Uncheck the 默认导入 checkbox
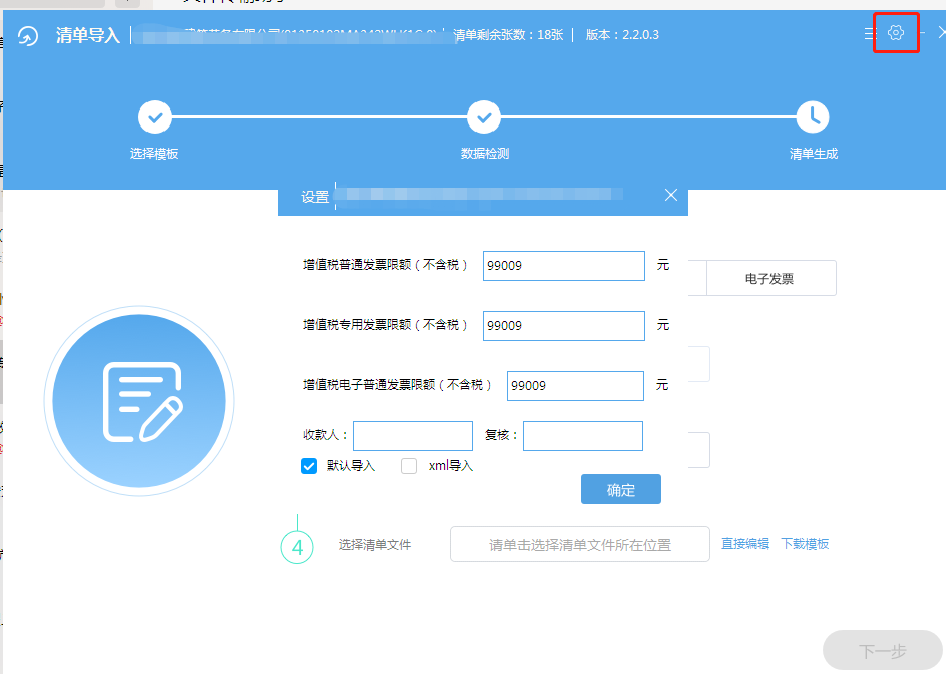 [x=309, y=466]
